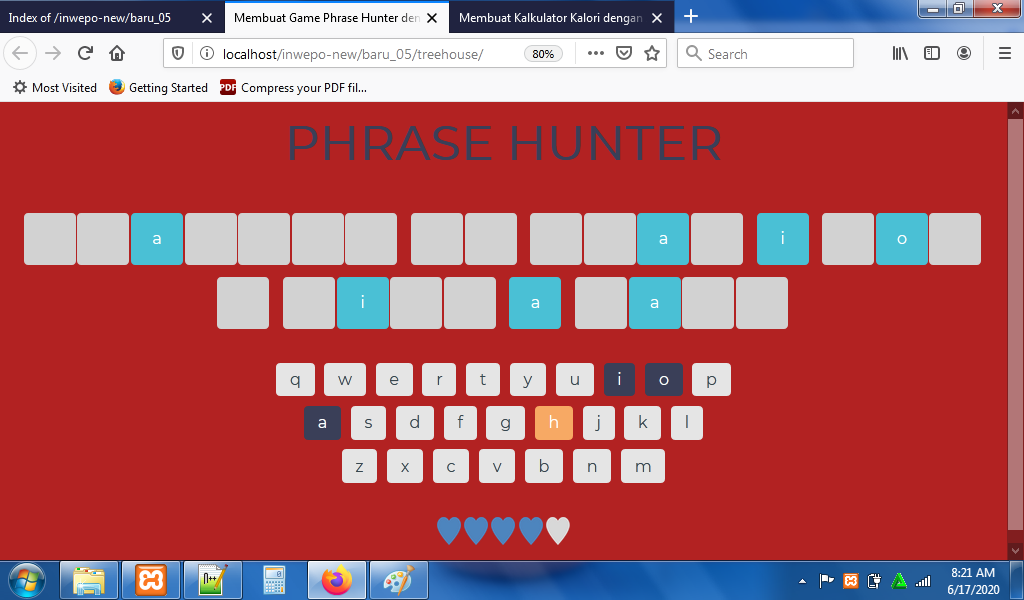Viewport: 1024px width, 600px height.
Task: Reload the current page
Action: click(x=85, y=54)
